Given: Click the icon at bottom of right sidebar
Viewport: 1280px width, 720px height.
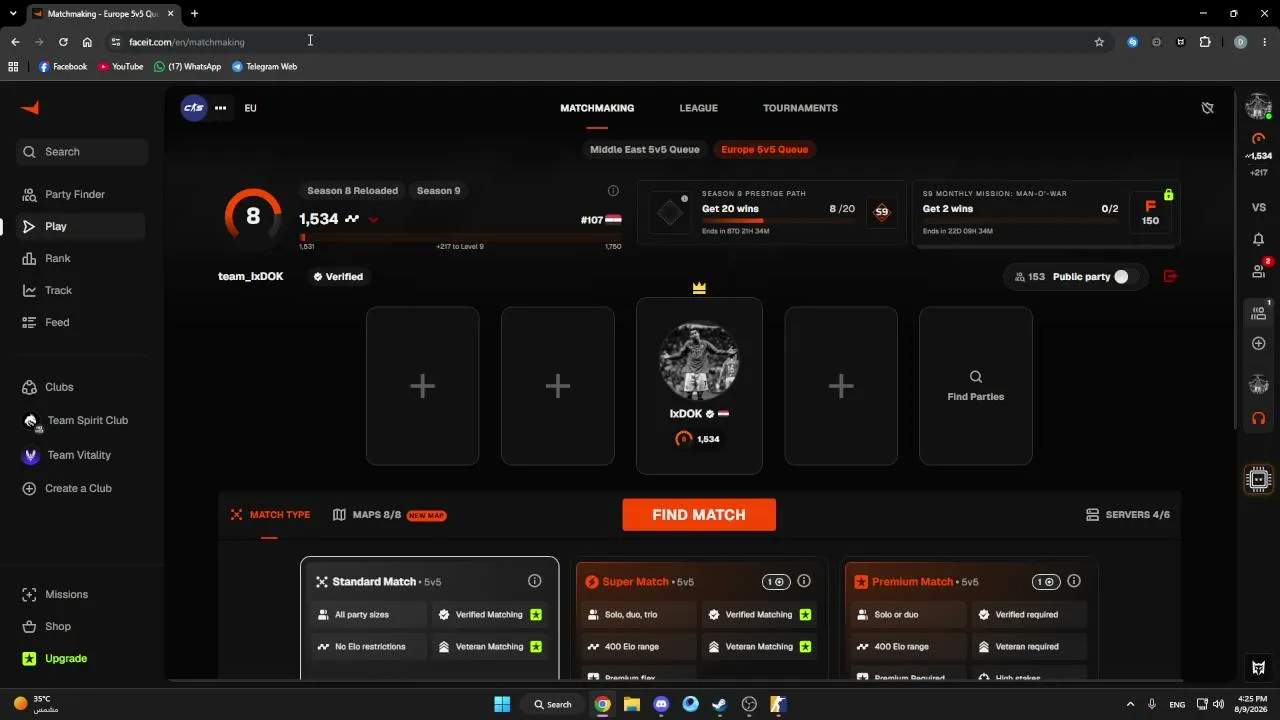Looking at the screenshot, I should click(1259, 668).
